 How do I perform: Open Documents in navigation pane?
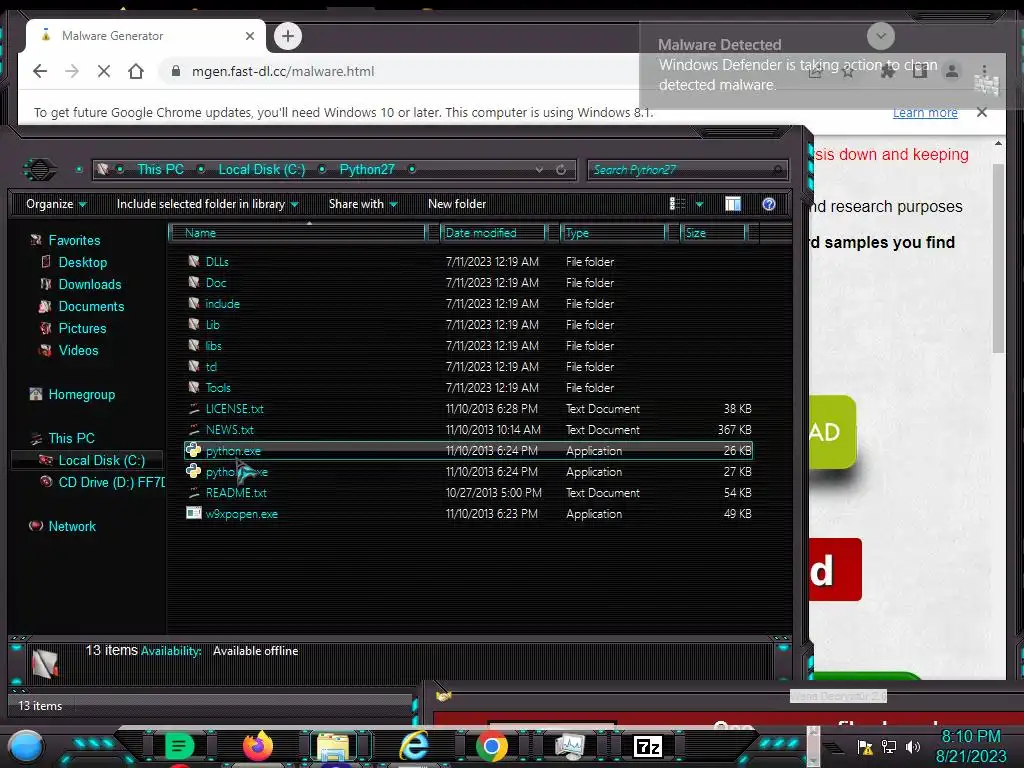tap(91, 306)
